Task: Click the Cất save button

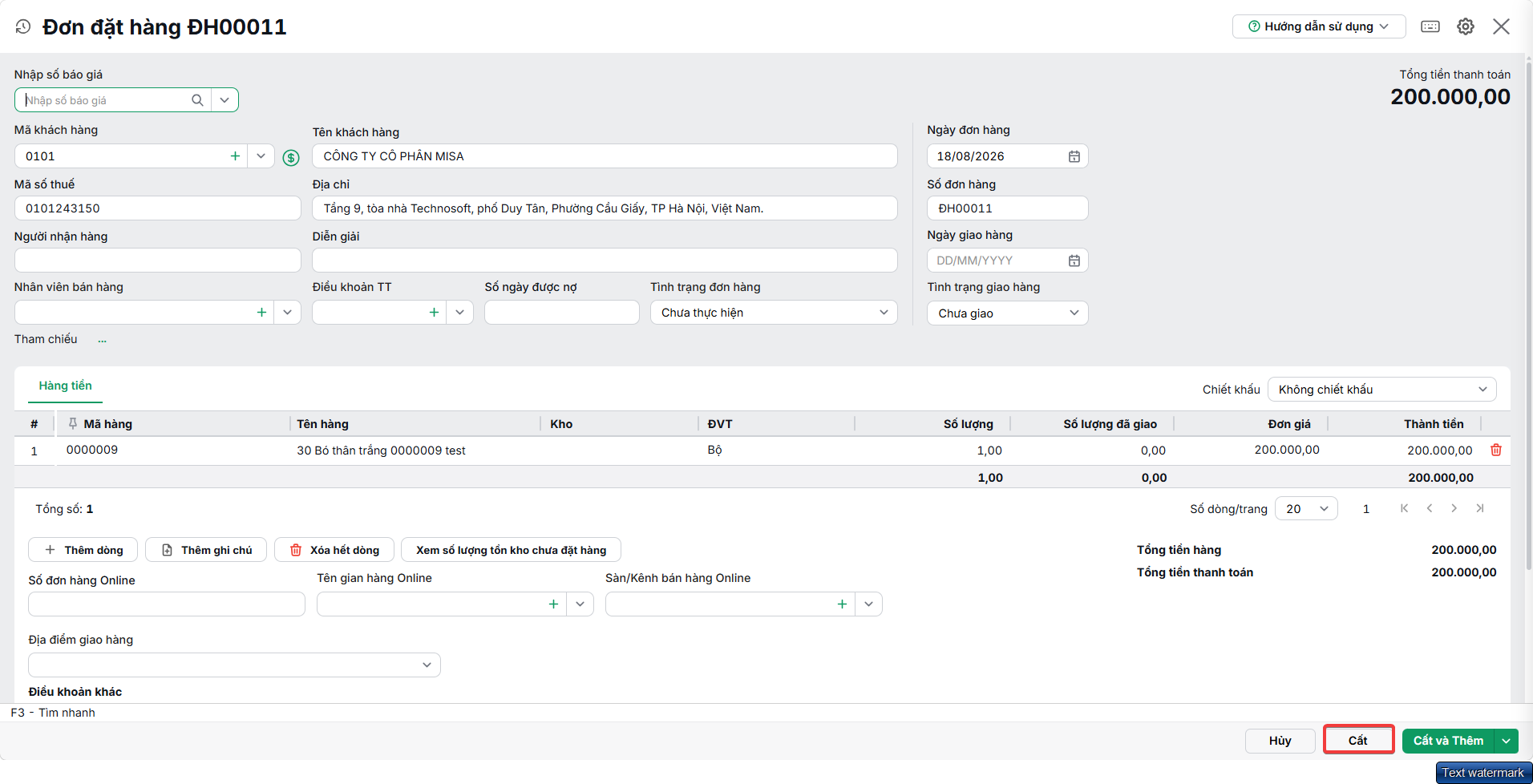Action: pyautogui.click(x=1358, y=741)
